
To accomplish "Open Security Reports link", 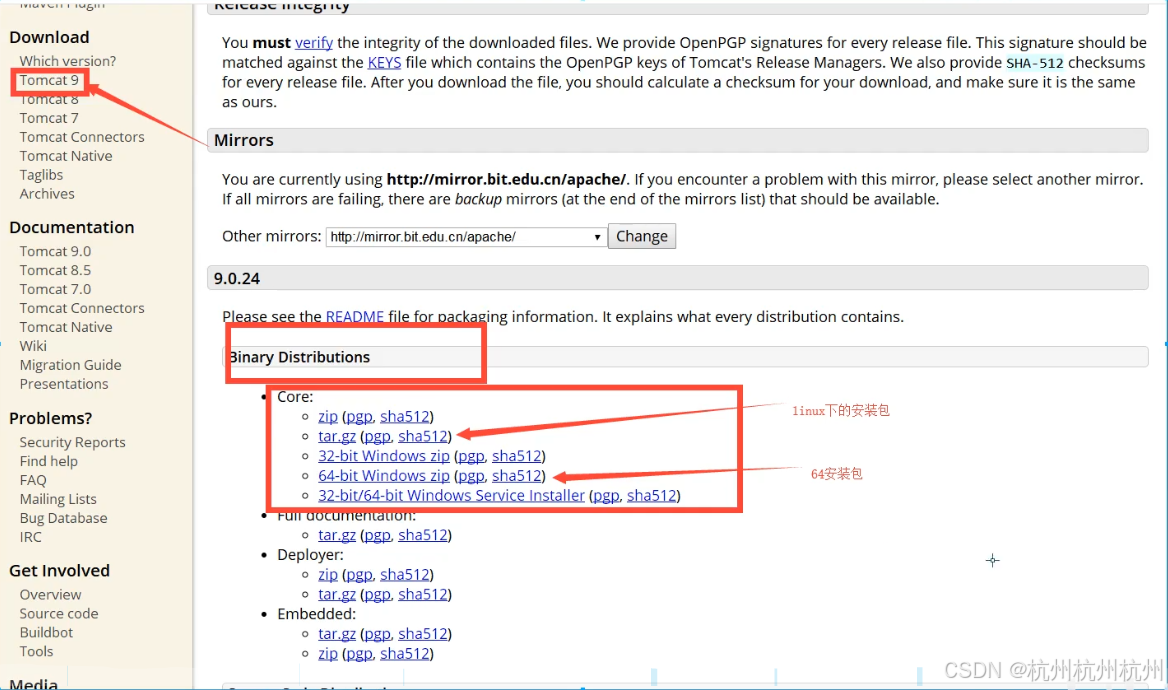I will (72, 443).
